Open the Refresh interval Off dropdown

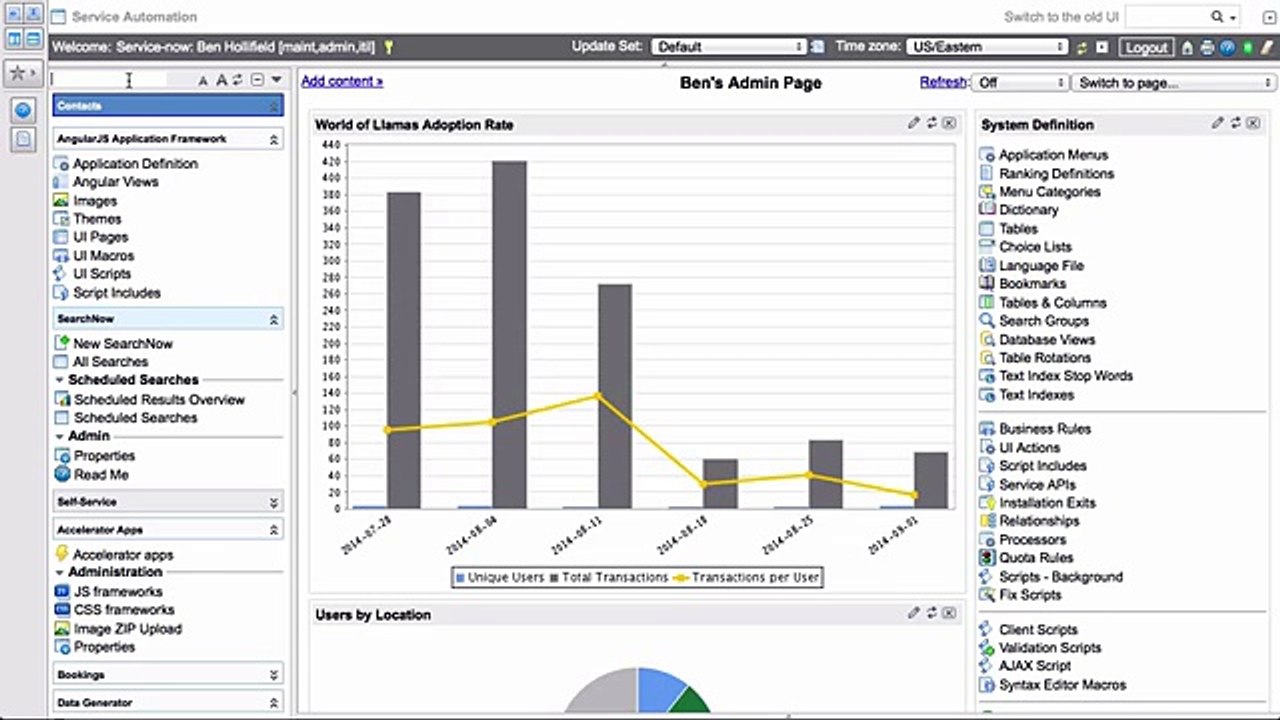click(x=1020, y=83)
